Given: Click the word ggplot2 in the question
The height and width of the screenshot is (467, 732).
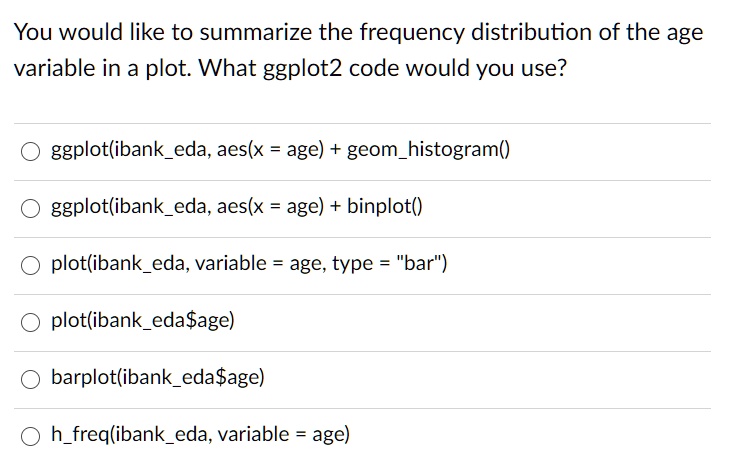Looking at the screenshot, I should tap(303, 69).
